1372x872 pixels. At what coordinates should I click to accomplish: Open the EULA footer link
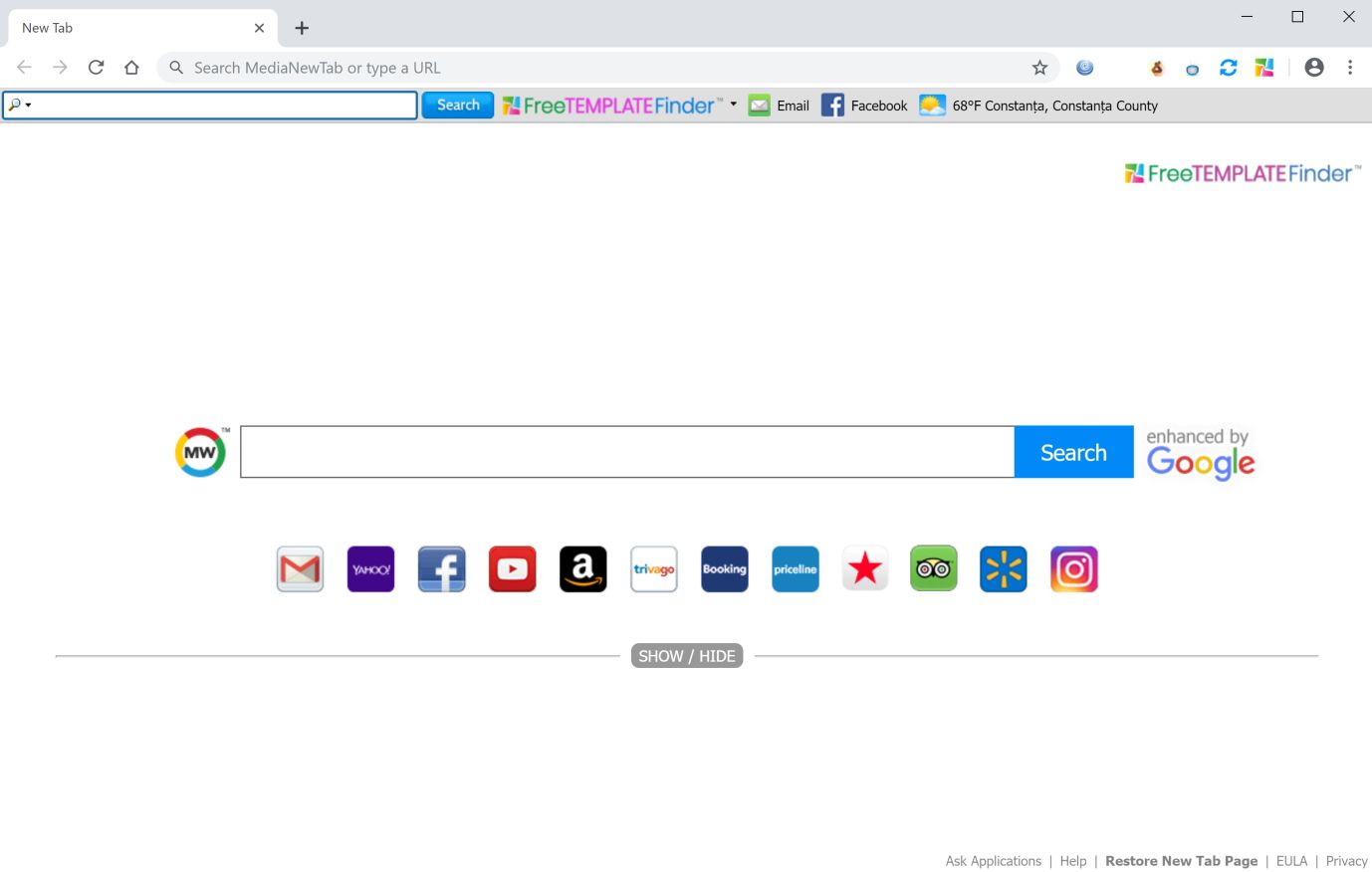click(x=1292, y=861)
